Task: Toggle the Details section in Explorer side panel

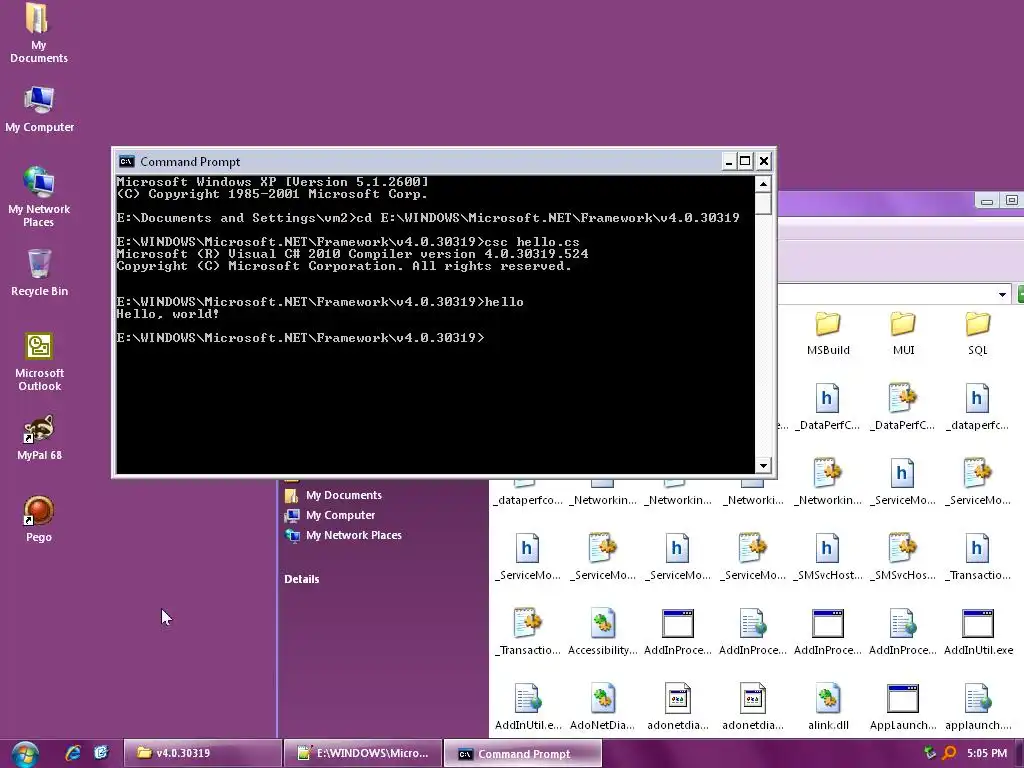Action: [302, 579]
